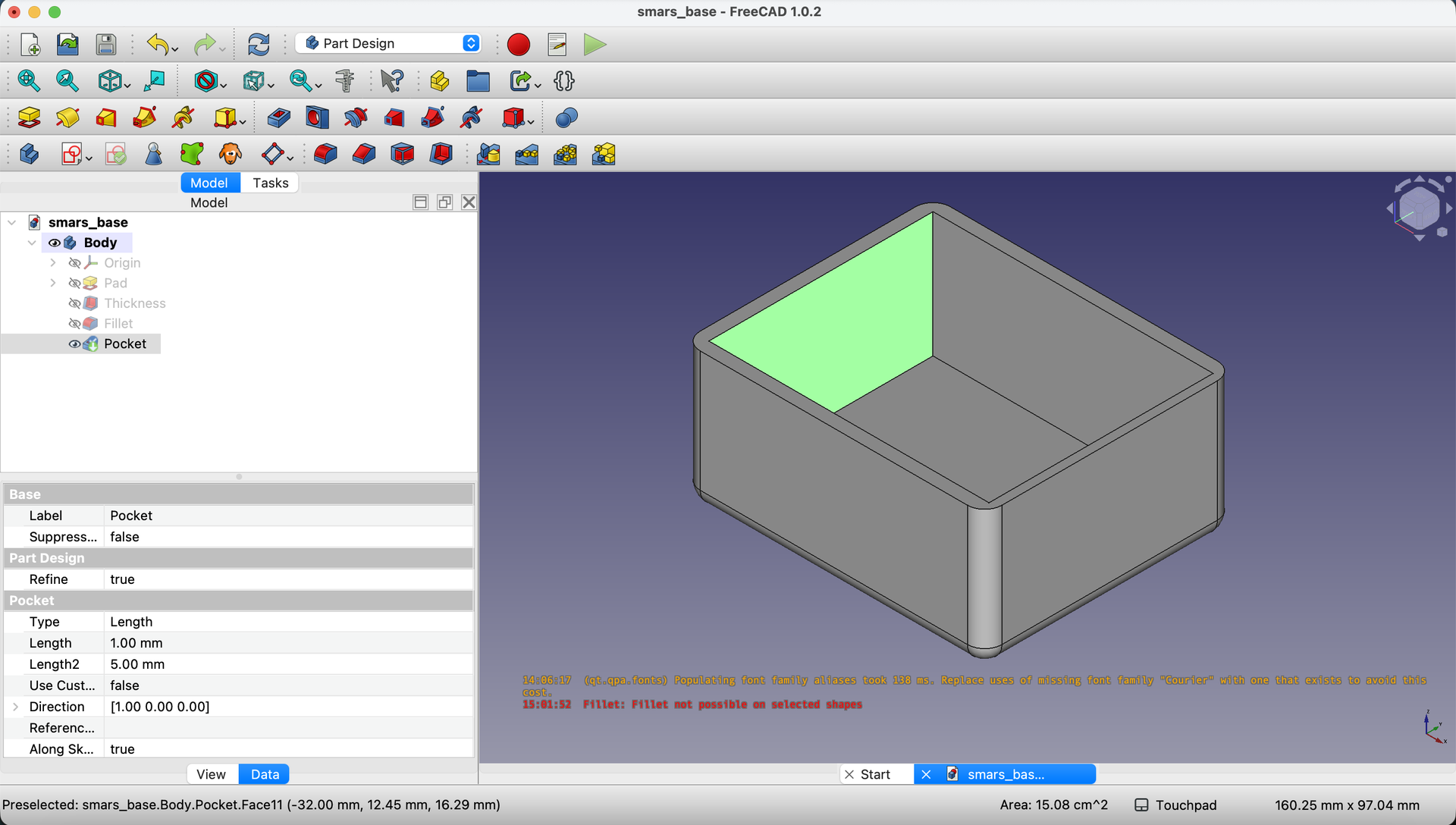Image resolution: width=1456 pixels, height=825 pixels.
Task: Collapse the Body tree node
Action: [x=32, y=243]
